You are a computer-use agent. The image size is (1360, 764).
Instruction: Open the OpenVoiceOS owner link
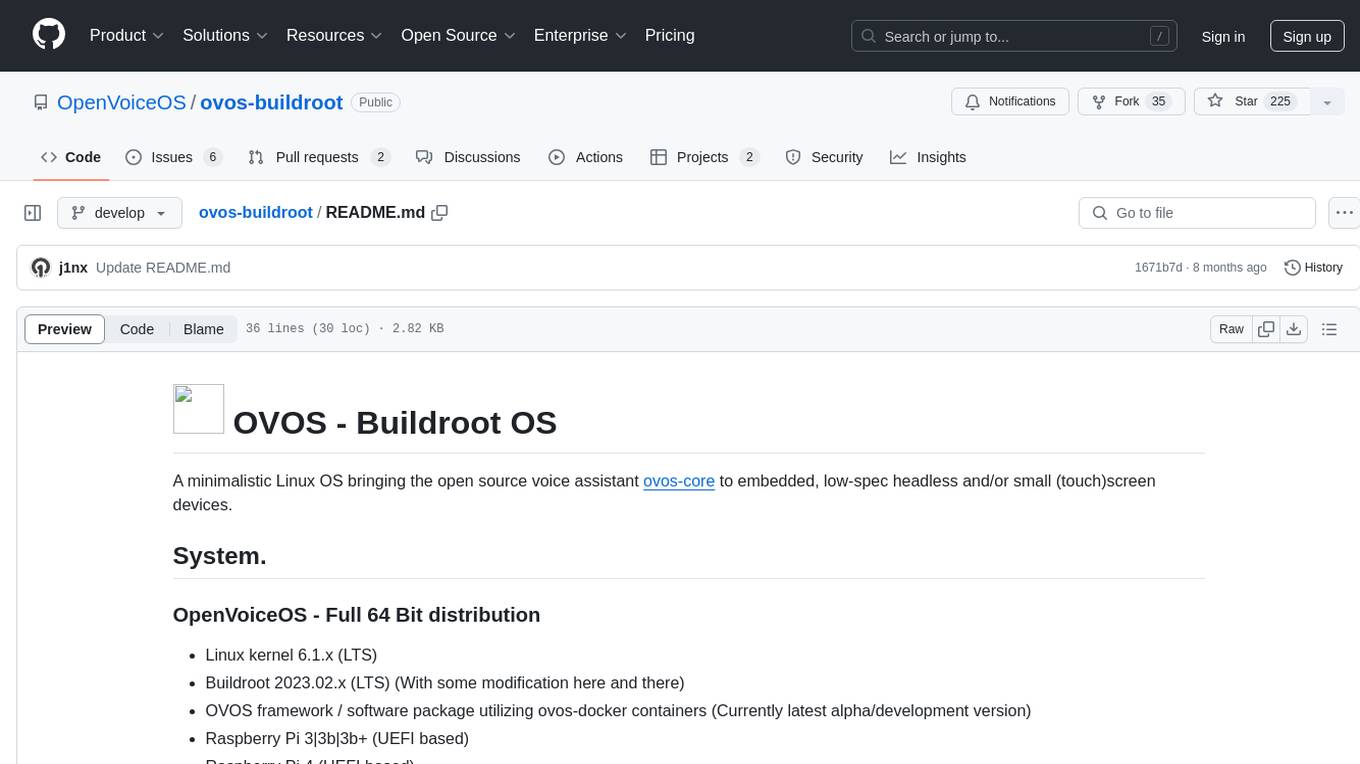(x=121, y=102)
